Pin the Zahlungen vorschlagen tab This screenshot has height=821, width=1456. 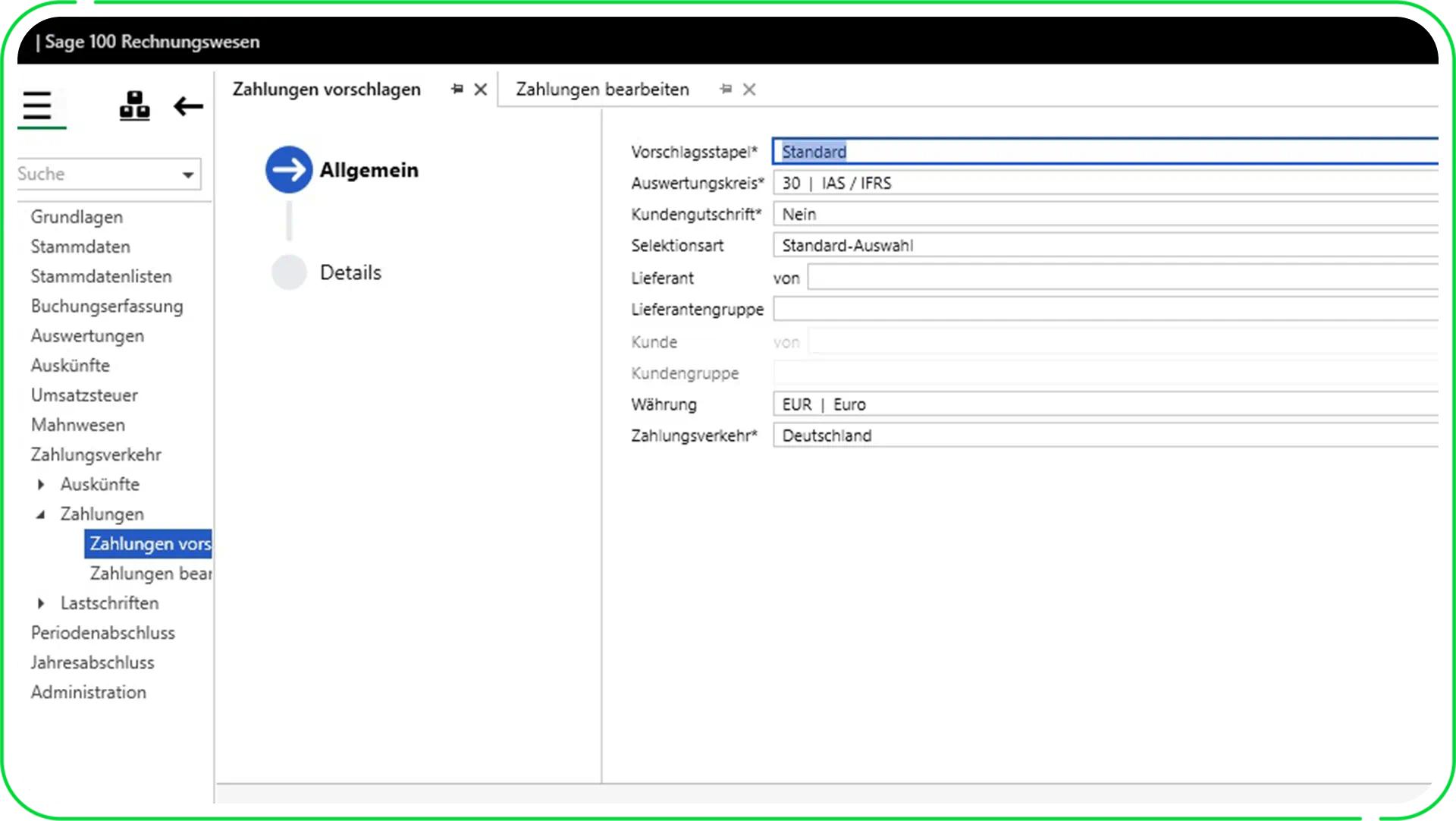[x=457, y=90]
